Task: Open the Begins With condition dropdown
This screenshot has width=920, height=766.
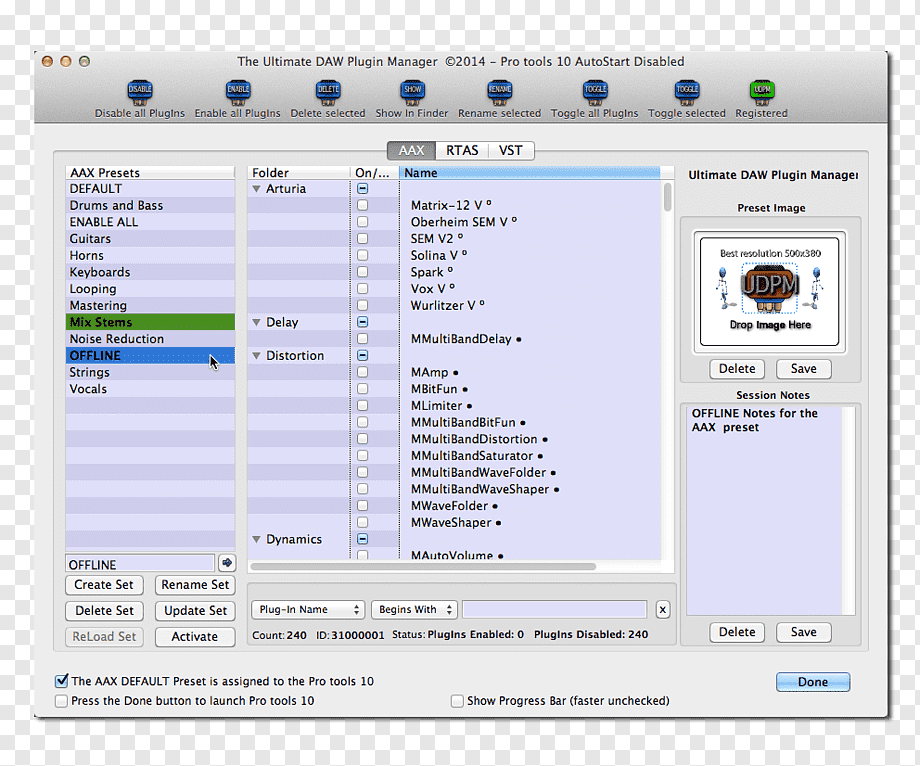Action: [414, 609]
